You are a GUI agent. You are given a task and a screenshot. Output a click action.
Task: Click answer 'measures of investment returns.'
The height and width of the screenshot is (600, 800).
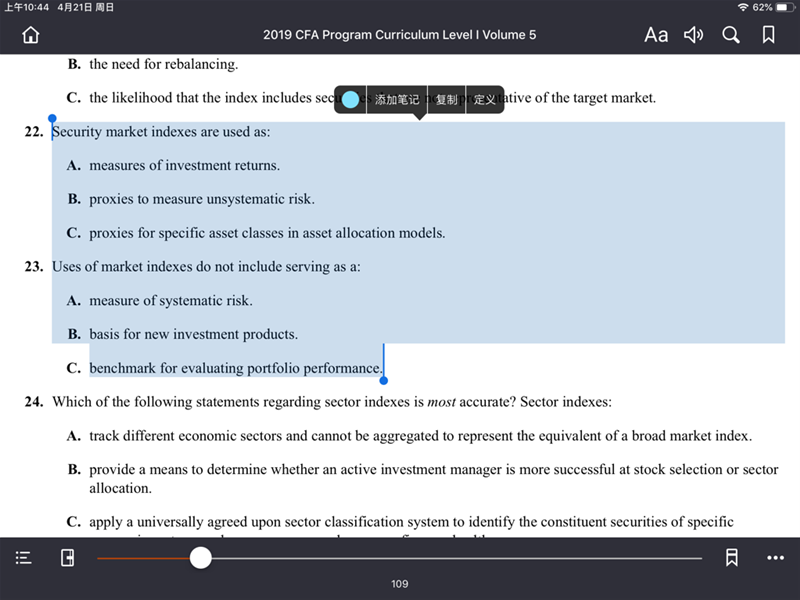tap(185, 165)
